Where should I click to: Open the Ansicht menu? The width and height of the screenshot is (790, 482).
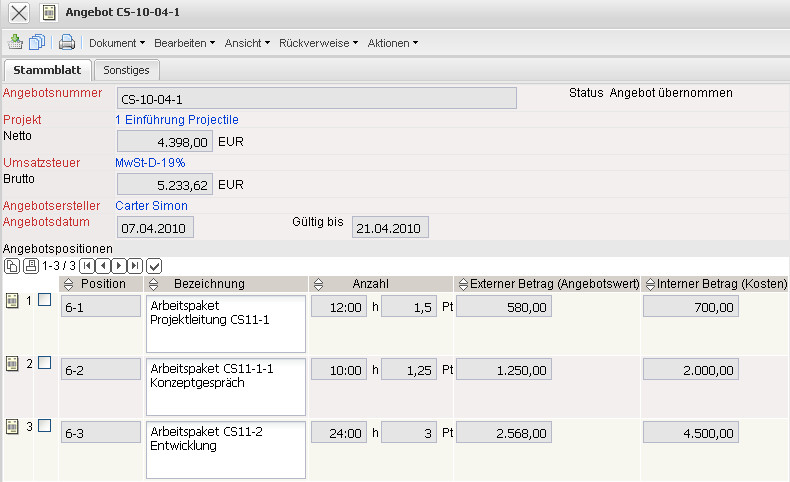[247, 43]
